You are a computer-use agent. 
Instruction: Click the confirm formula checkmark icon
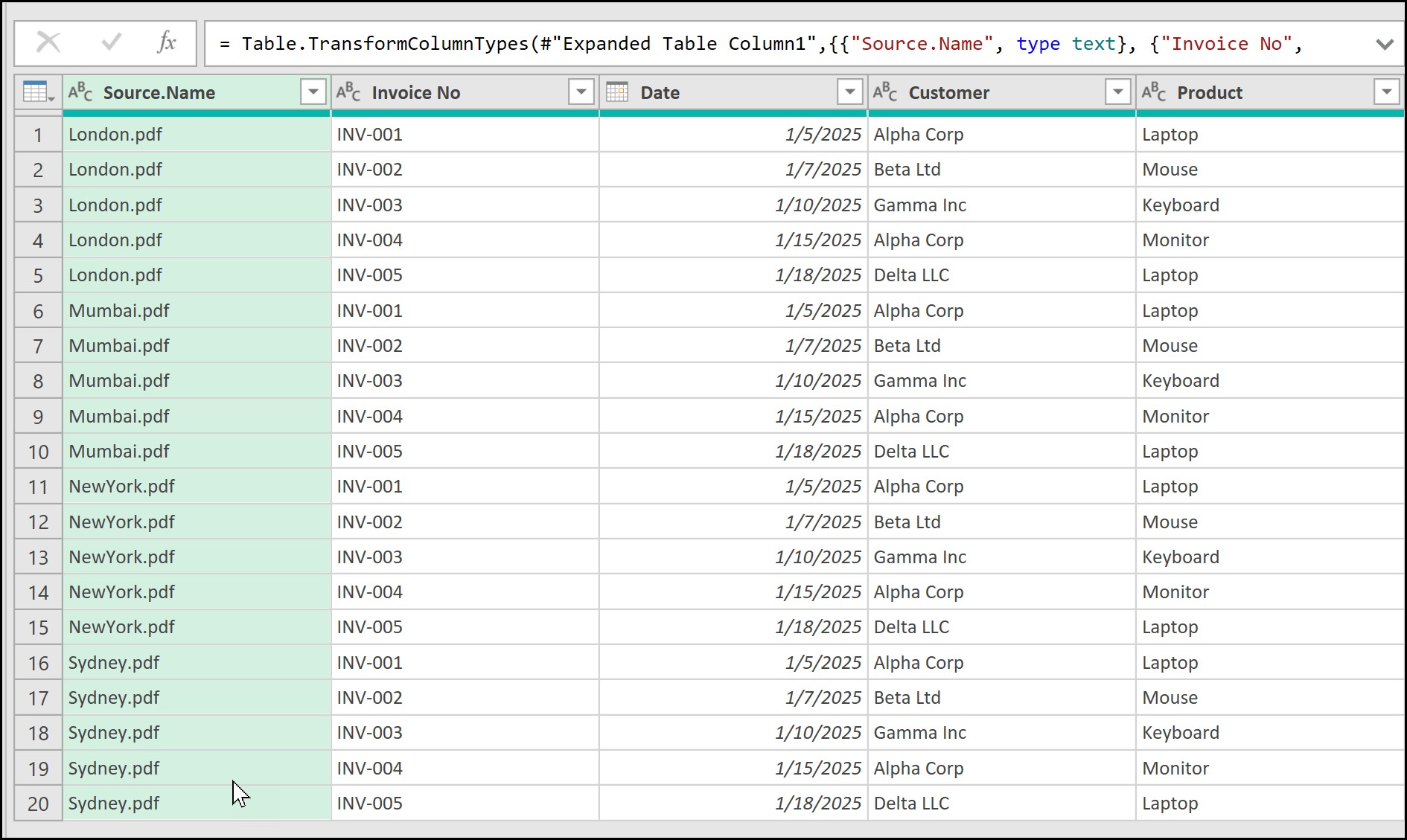click(x=111, y=42)
